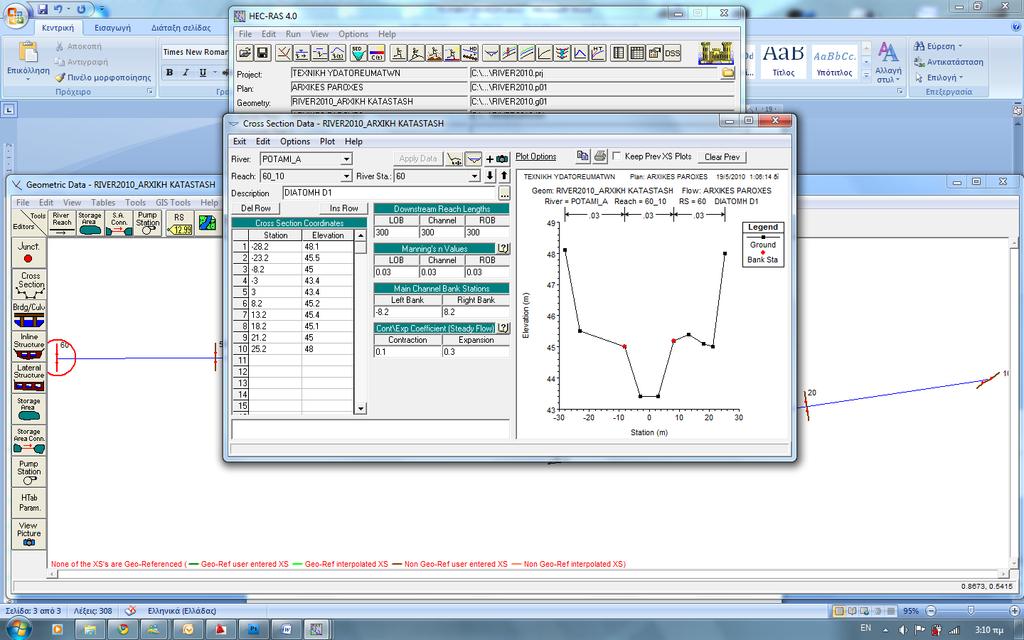Click print plot icon in Cross Section Data

(600, 156)
